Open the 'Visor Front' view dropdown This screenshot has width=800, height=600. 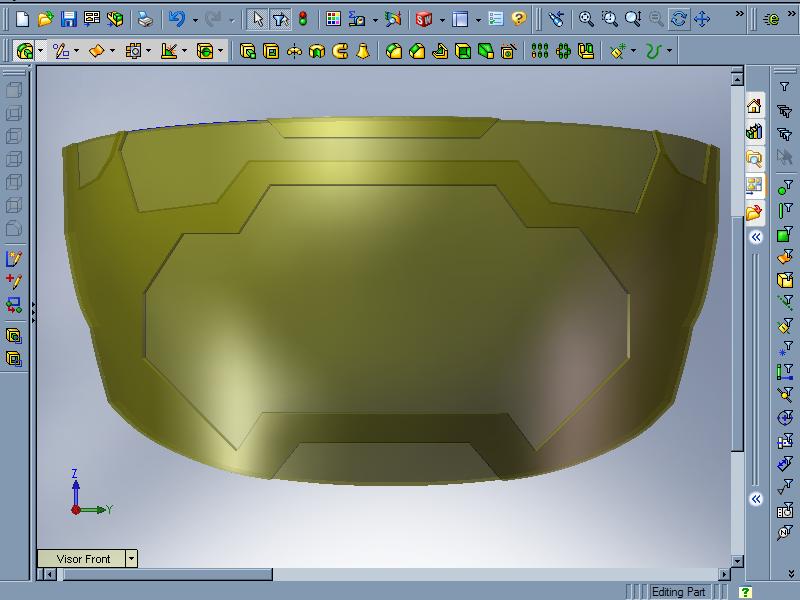(131, 558)
